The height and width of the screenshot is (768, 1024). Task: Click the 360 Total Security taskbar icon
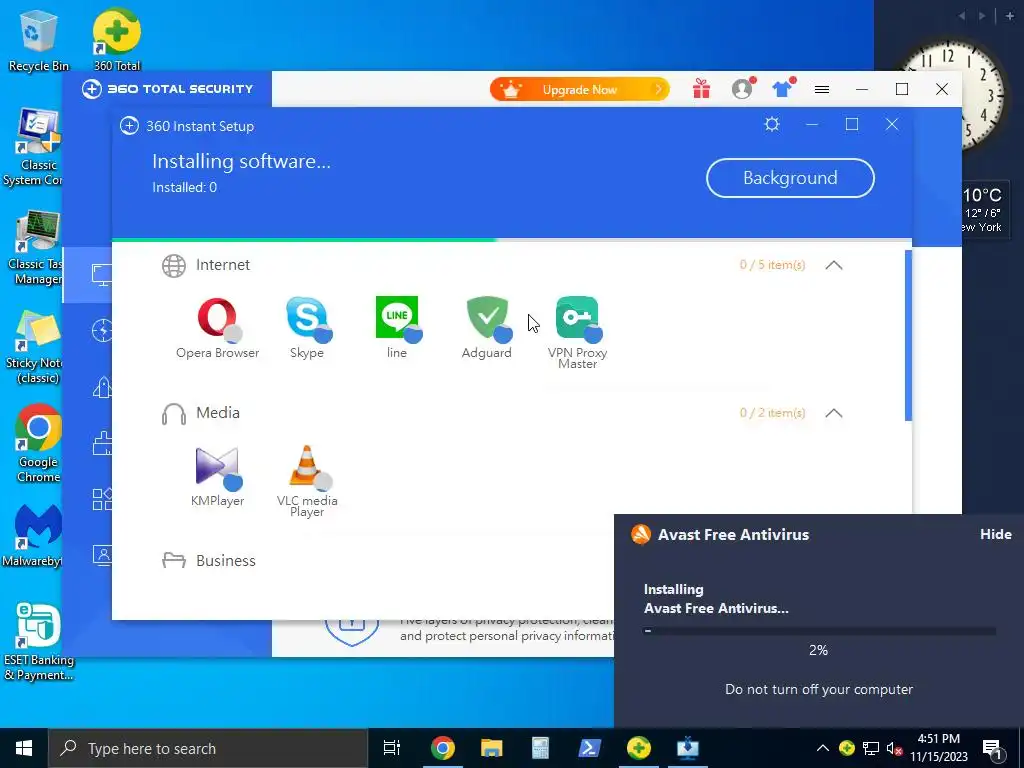tap(639, 748)
